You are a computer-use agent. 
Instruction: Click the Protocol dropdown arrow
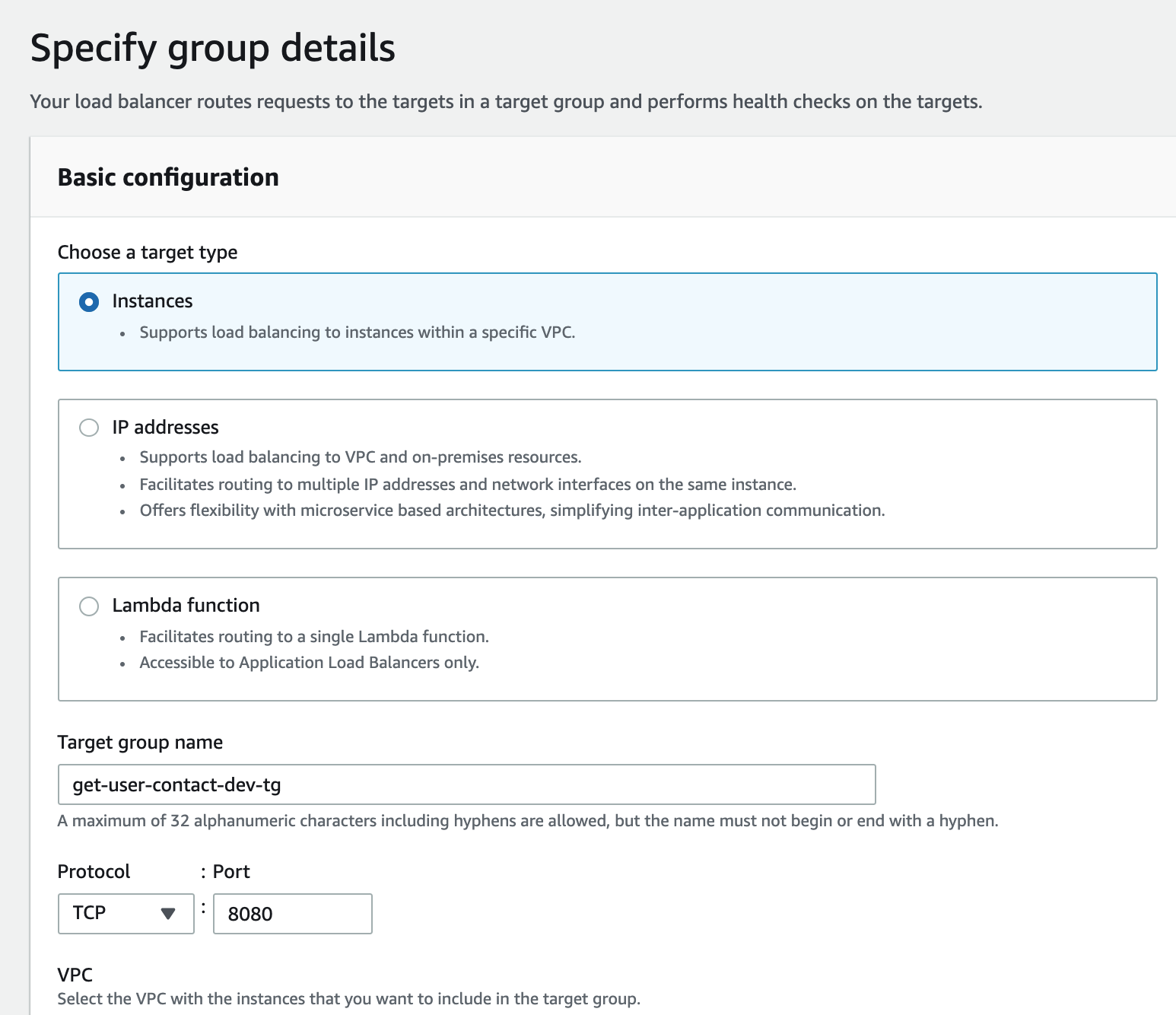[169, 914]
